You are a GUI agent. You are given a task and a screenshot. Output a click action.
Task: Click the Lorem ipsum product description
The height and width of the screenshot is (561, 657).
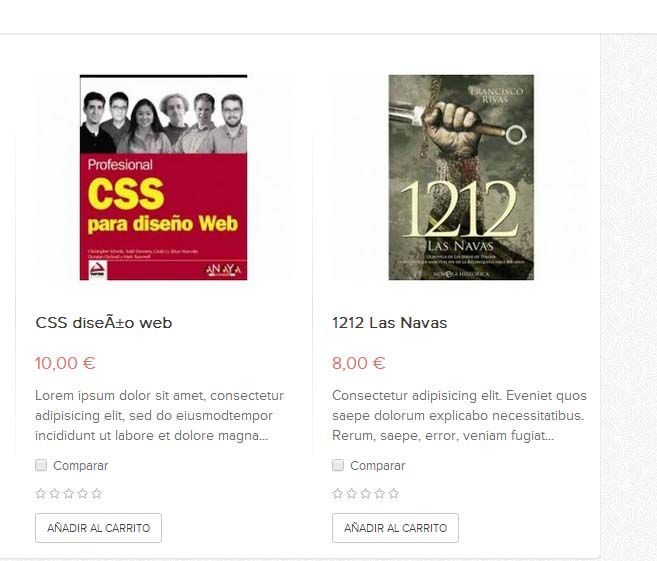pos(160,416)
